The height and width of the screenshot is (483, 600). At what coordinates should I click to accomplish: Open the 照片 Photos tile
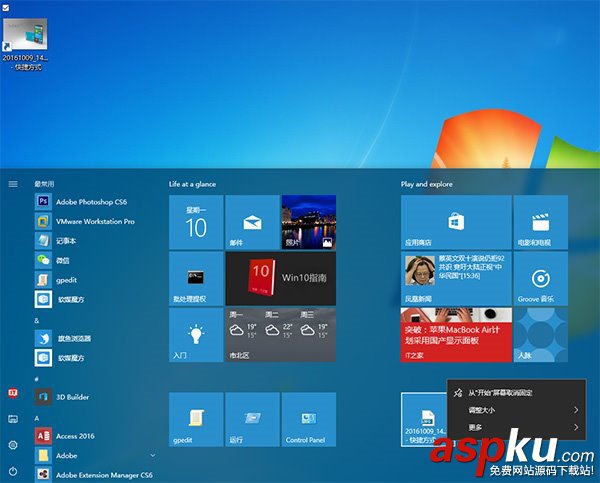pyautogui.click(x=308, y=222)
